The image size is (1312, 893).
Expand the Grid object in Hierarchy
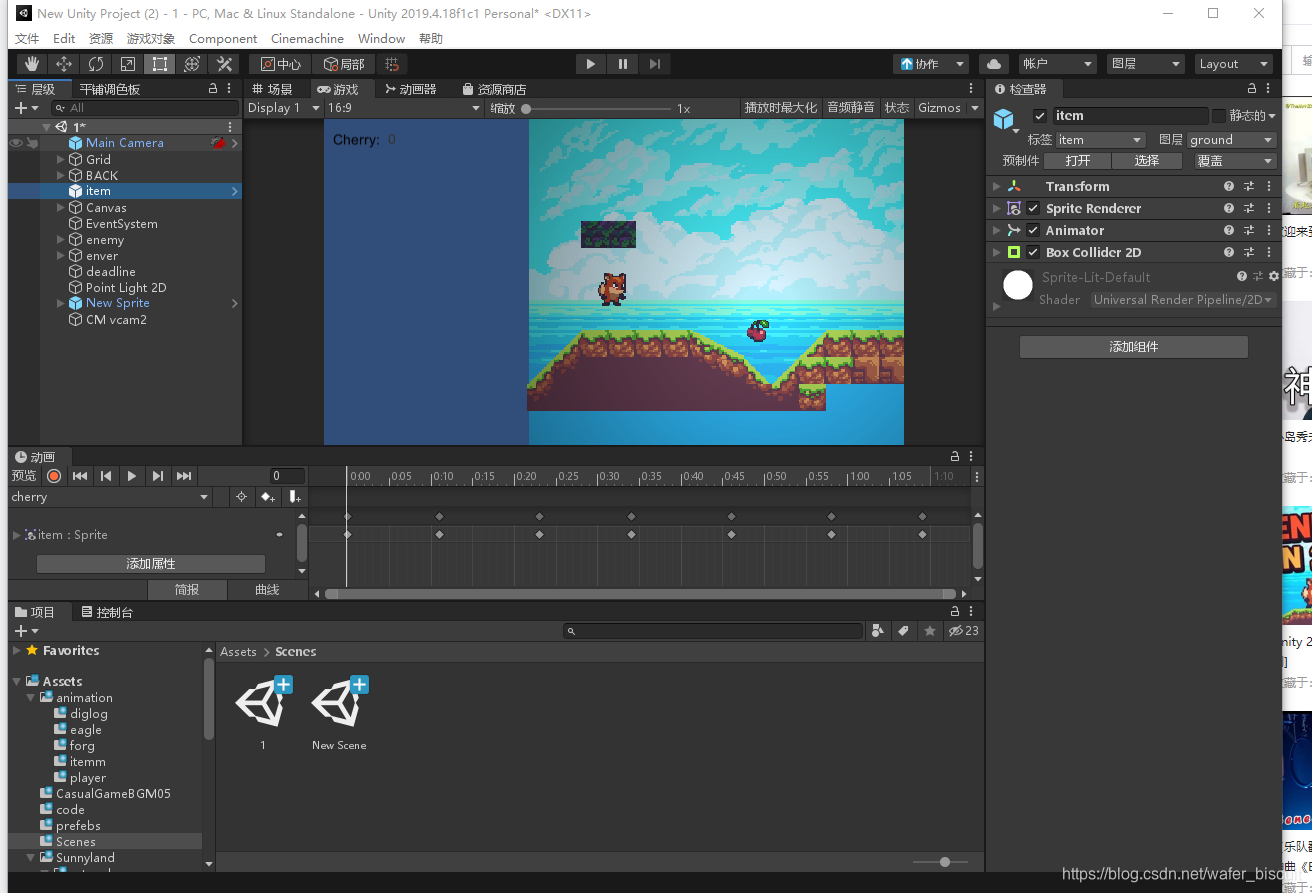click(x=61, y=160)
